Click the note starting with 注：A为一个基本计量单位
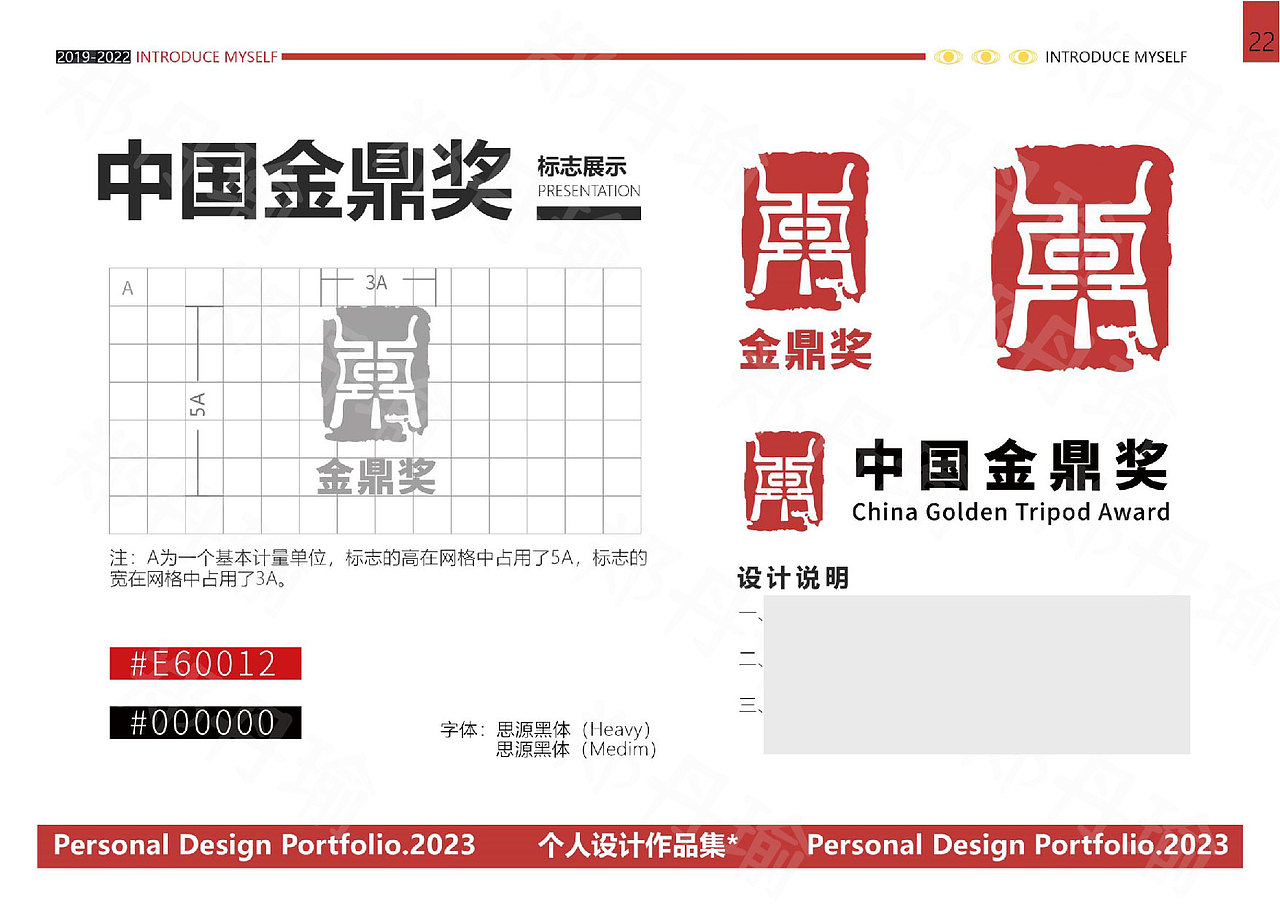Screen dimensions: 1280x905 click(378, 568)
